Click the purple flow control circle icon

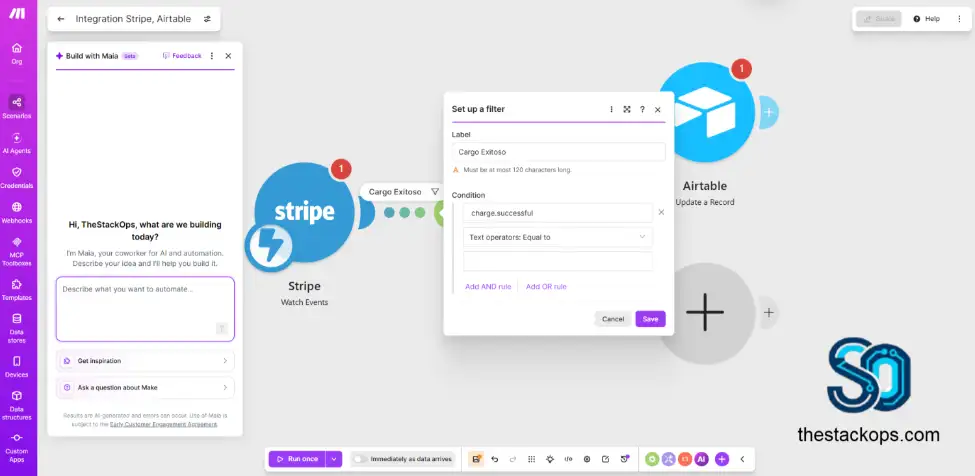668,459
